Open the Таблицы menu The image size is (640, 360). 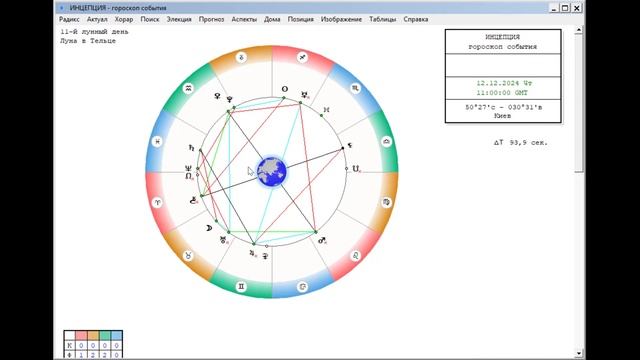point(382,19)
